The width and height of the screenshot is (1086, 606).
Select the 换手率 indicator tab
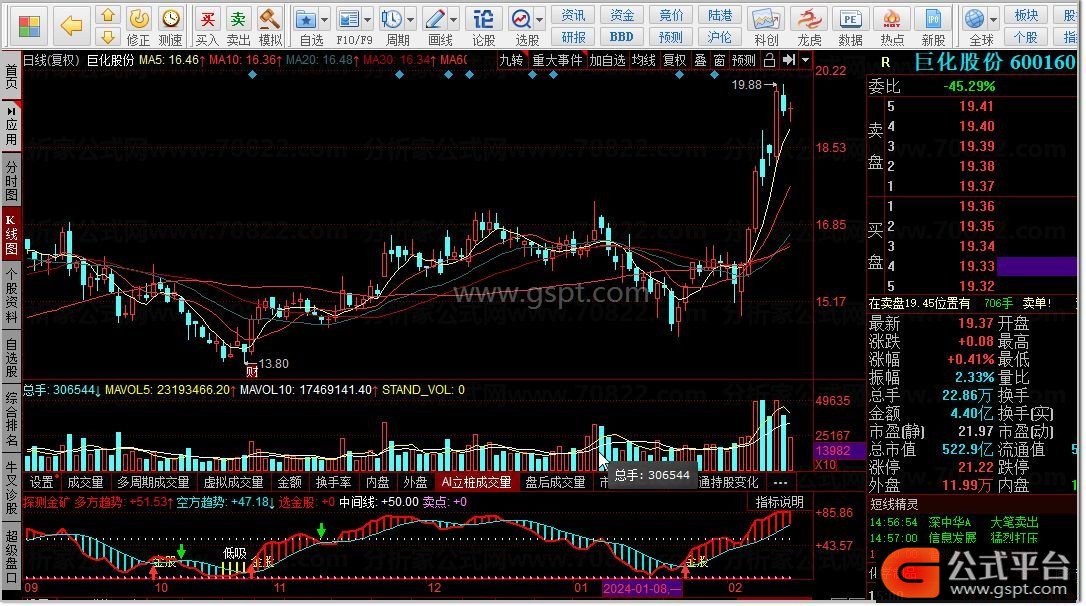point(333,482)
